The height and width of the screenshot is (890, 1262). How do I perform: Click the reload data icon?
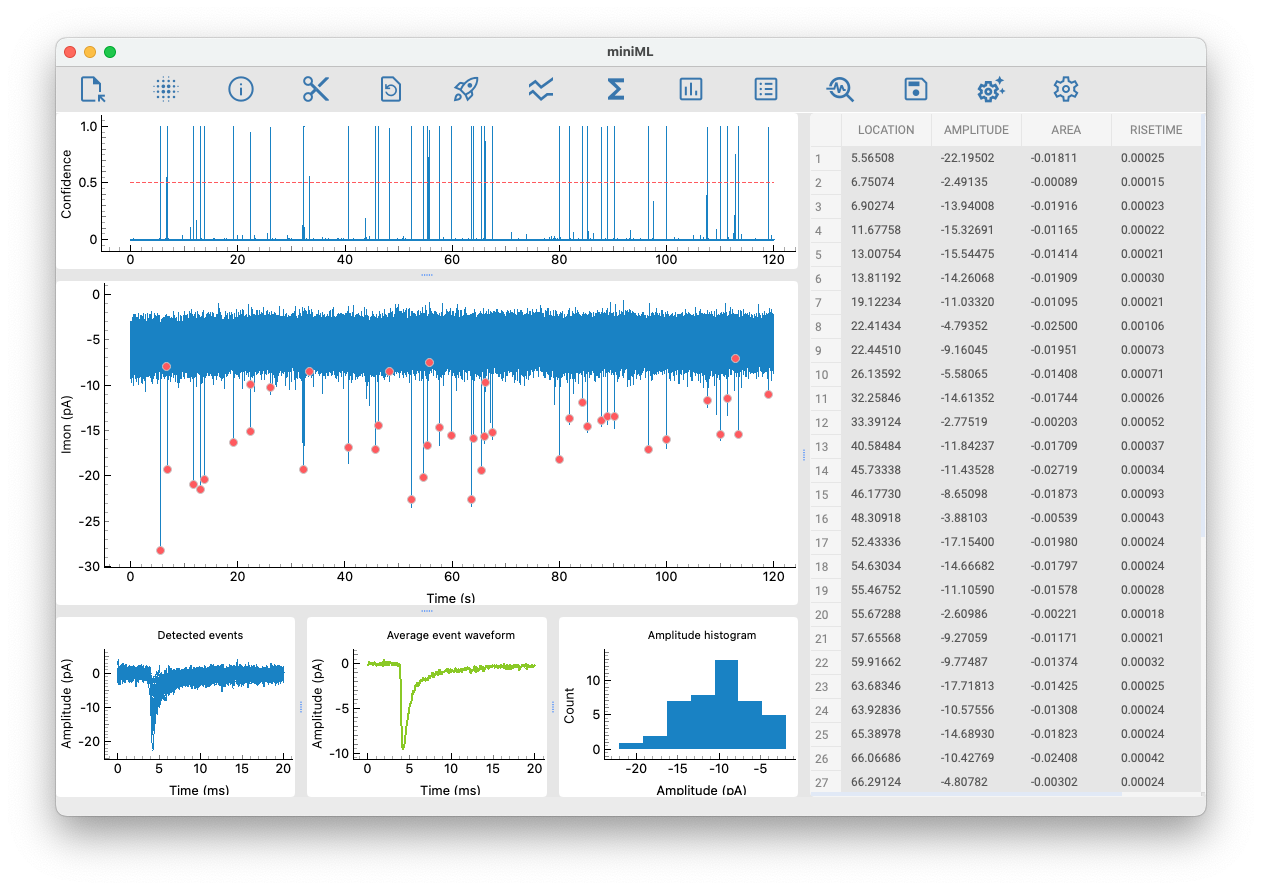click(391, 89)
